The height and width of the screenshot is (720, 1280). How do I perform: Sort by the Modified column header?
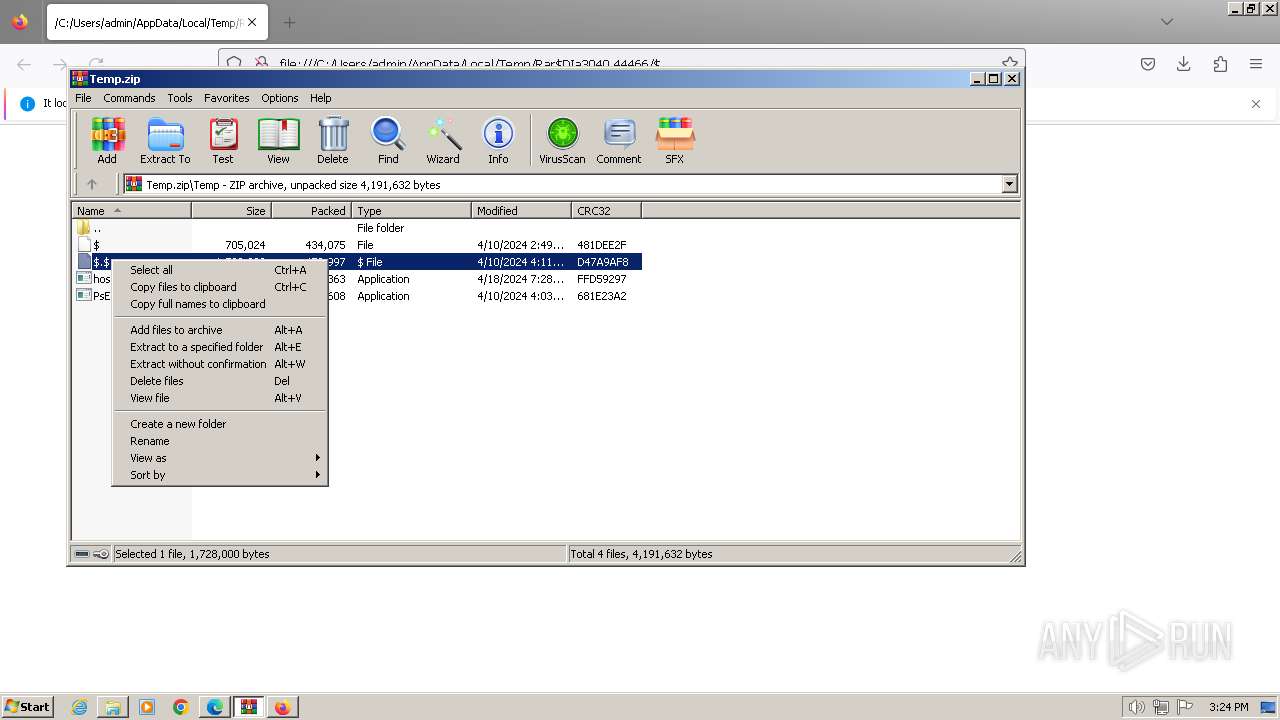(x=521, y=211)
